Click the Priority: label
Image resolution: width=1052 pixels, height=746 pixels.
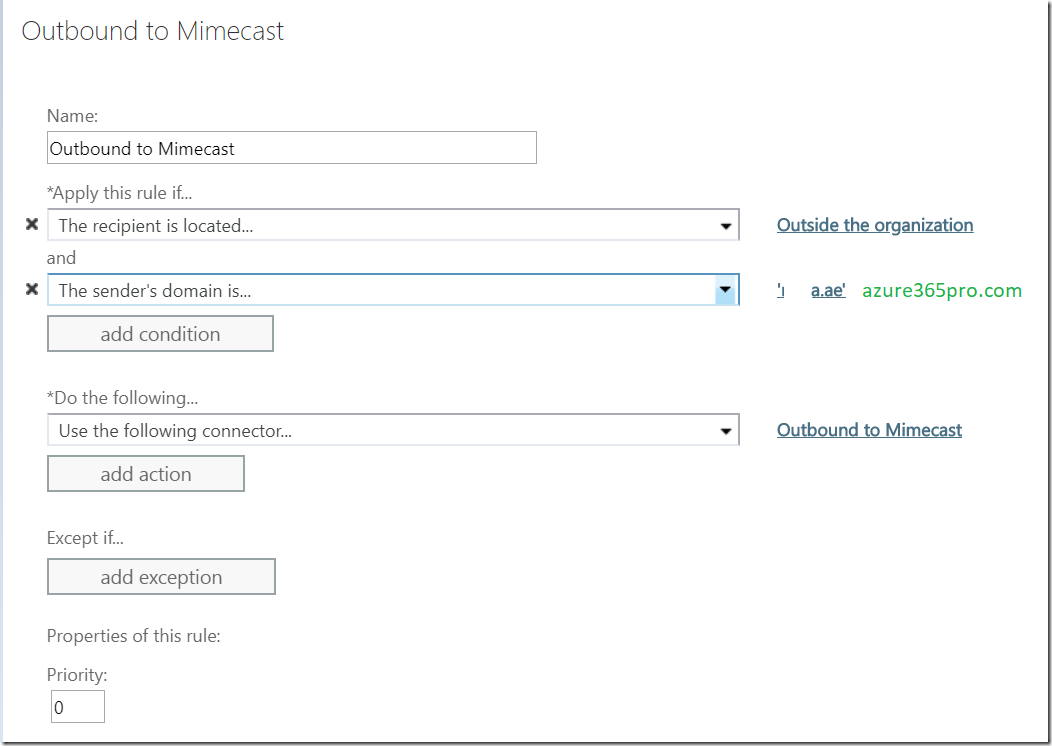(77, 675)
